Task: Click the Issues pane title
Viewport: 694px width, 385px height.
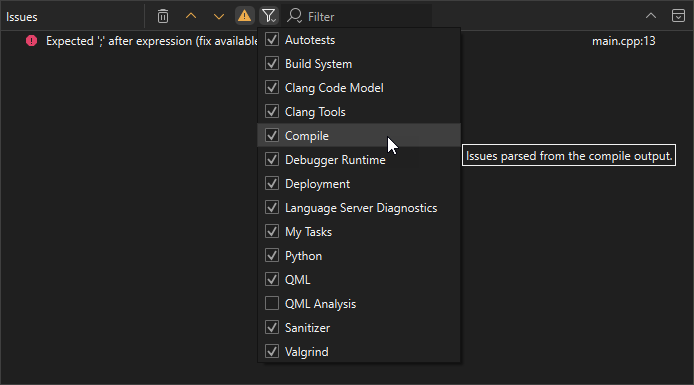Action: 22,17
